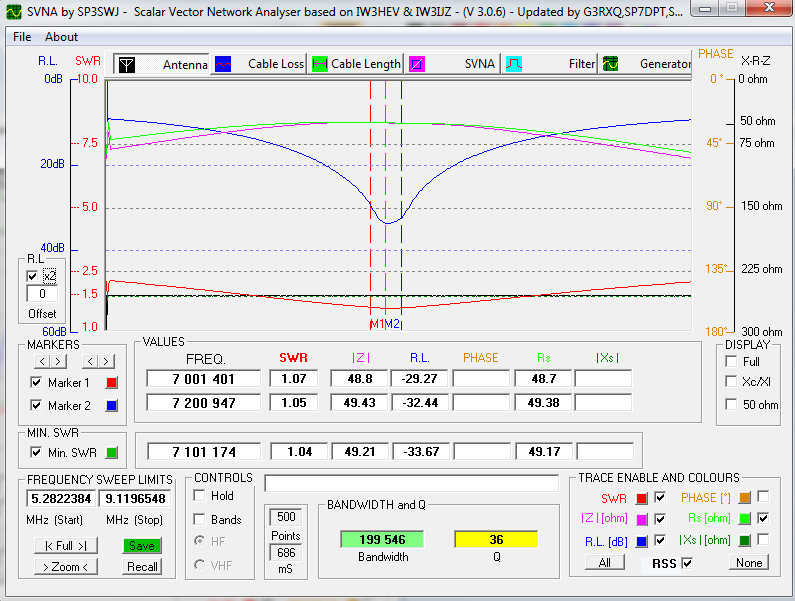This screenshot has height=601, width=795.
Task: Step Marker 2 right with arrow
Action: click(107, 361)
